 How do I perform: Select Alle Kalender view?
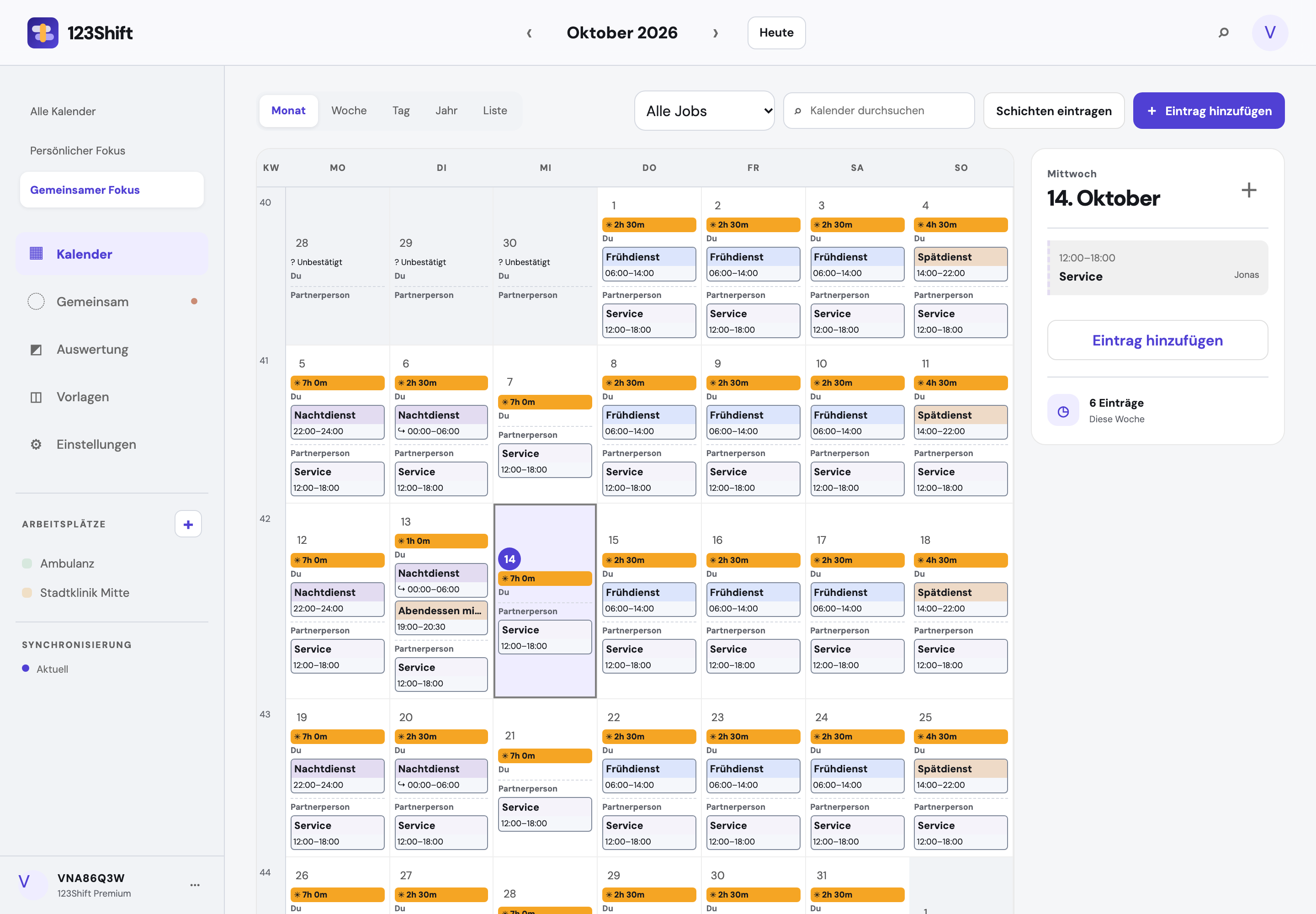(x=111, y=111)
